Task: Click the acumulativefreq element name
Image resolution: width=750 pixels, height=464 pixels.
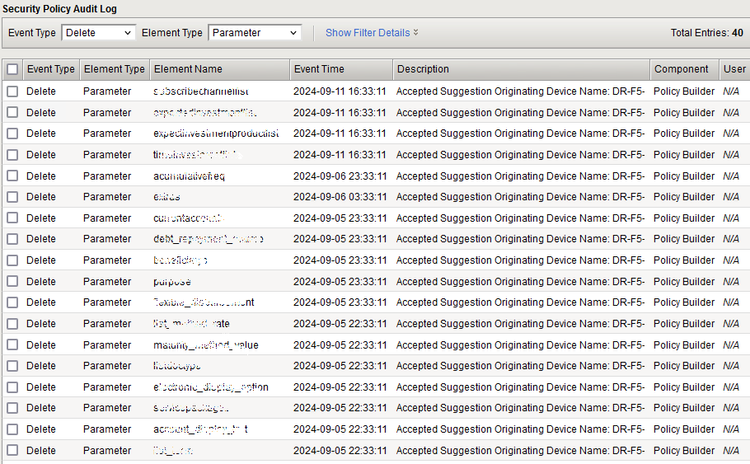Action: point(189,176)
